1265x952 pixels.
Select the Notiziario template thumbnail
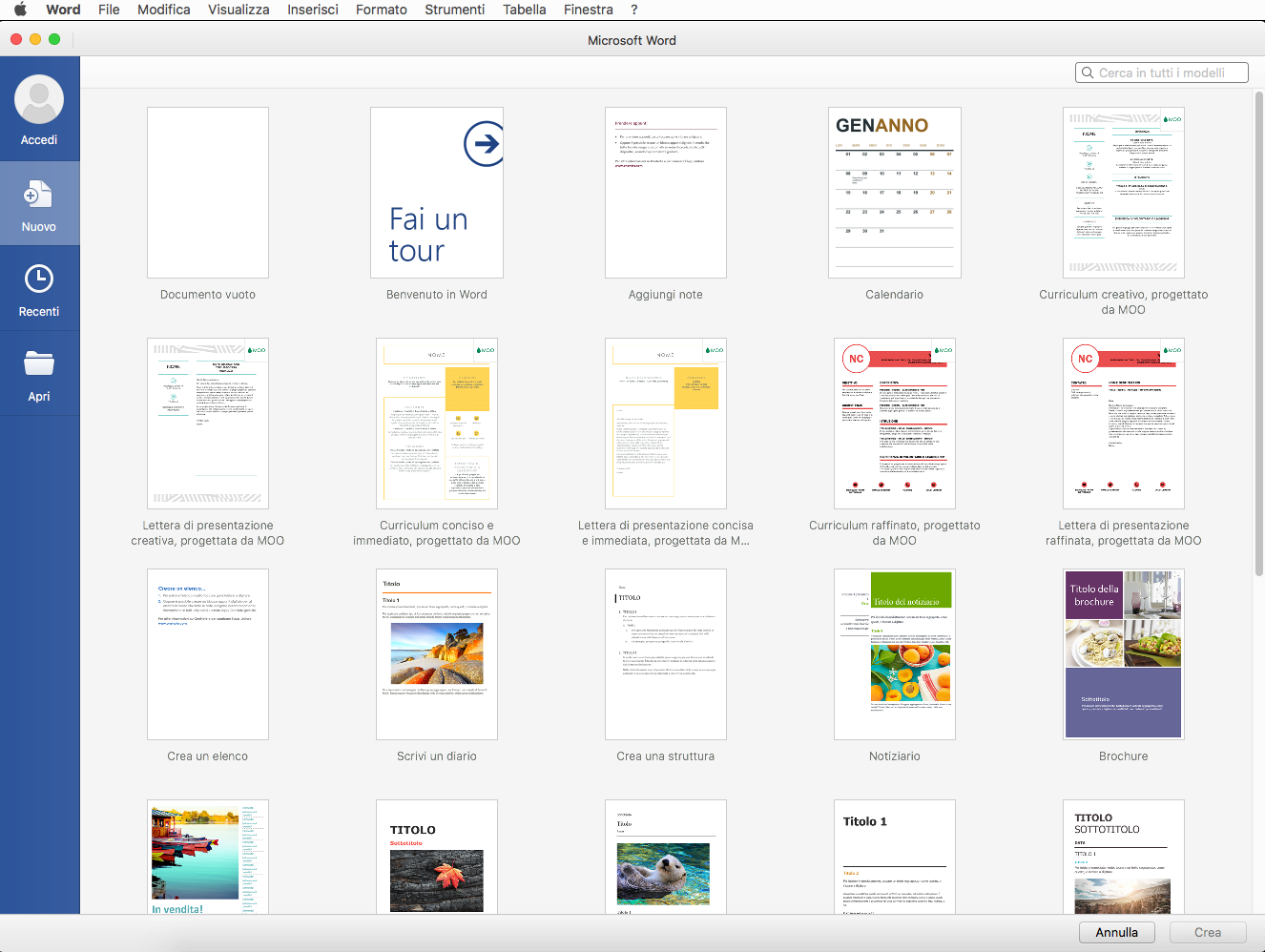coord(895,654)
